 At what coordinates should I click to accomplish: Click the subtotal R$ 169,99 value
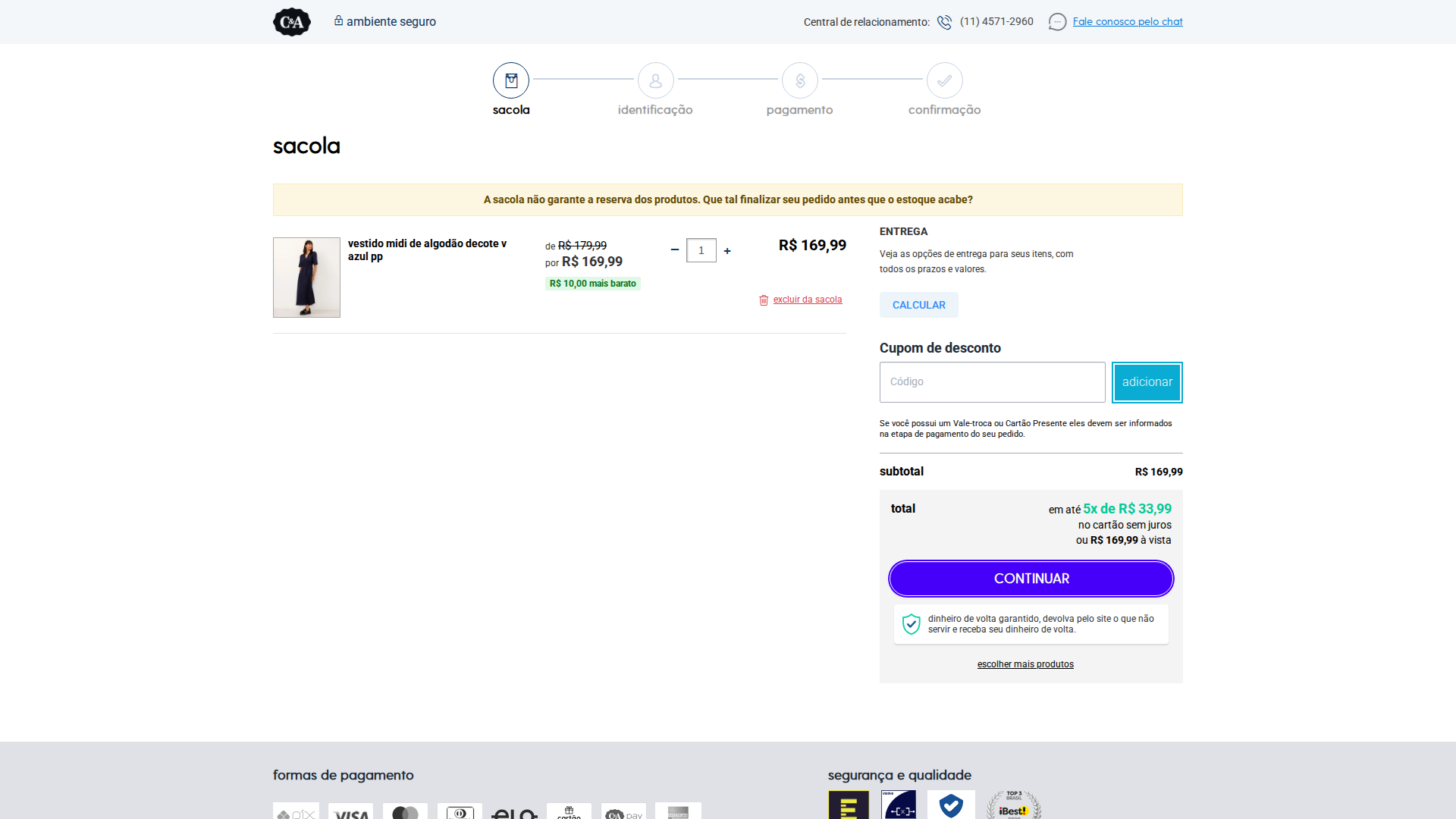(x=1159, y=472)
